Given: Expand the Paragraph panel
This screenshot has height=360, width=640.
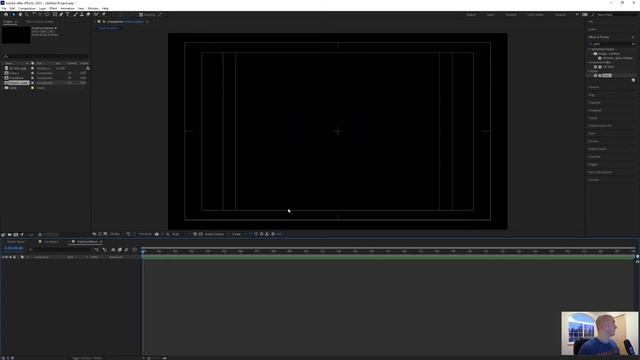Looking at the screenshot, I should click(x=595, y=110).
